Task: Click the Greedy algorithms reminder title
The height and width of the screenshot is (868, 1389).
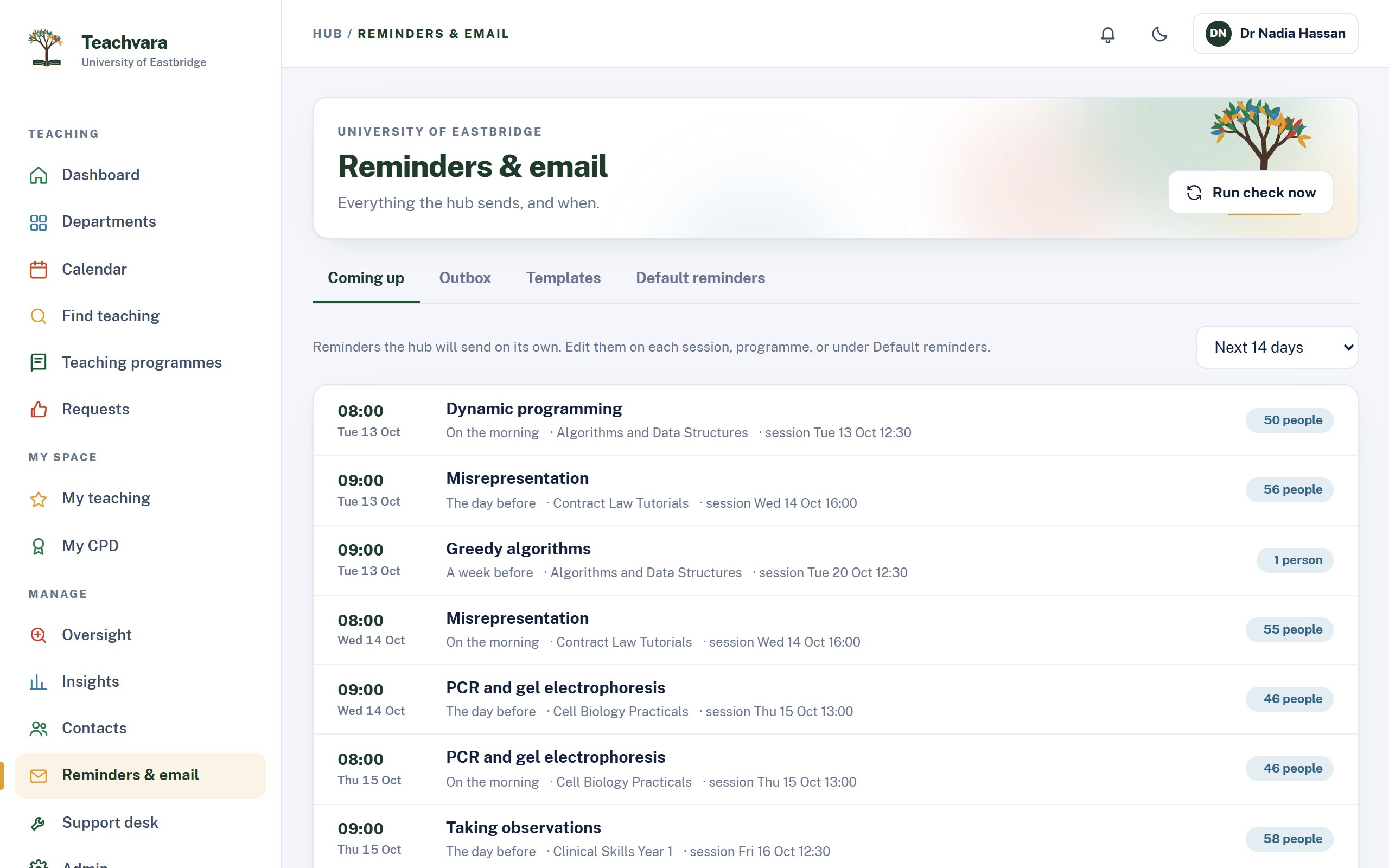Action: pyautogui.click(x=518, y=549)
